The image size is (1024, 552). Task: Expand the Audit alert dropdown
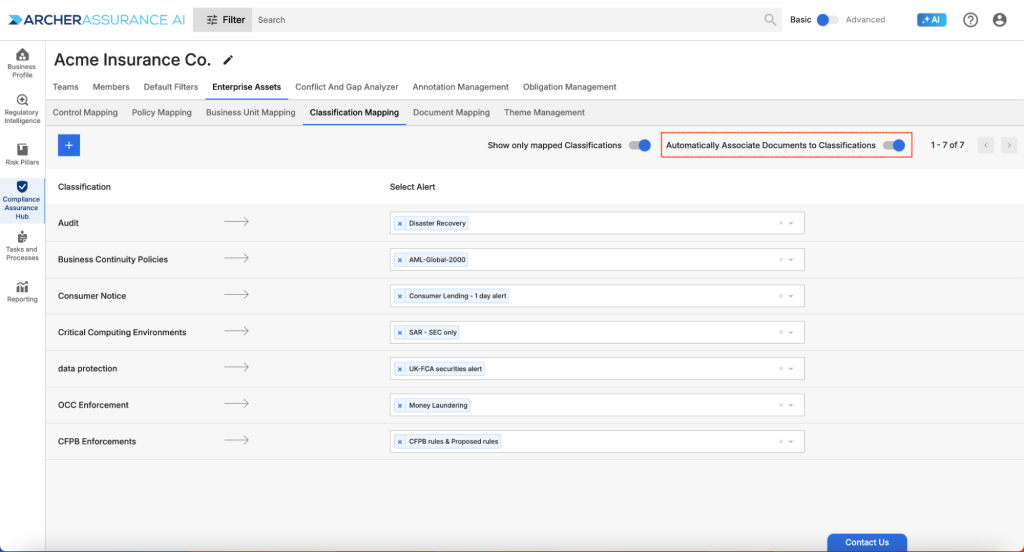click(x=791, y=223)
